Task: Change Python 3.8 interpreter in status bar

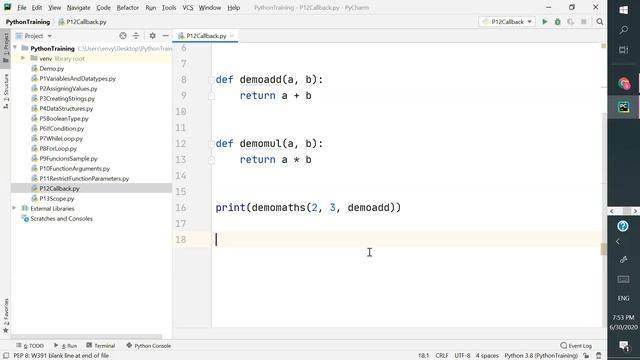Action: click(541, 356)
